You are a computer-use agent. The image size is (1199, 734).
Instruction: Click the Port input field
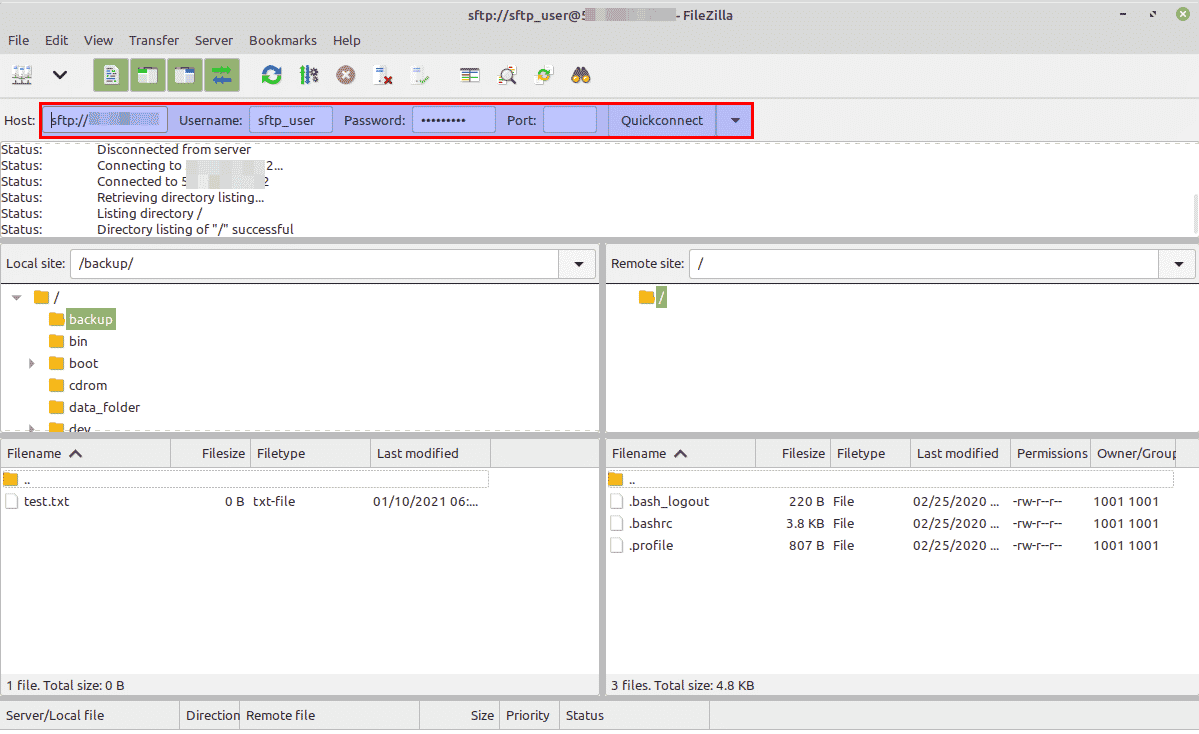[569, 119]
